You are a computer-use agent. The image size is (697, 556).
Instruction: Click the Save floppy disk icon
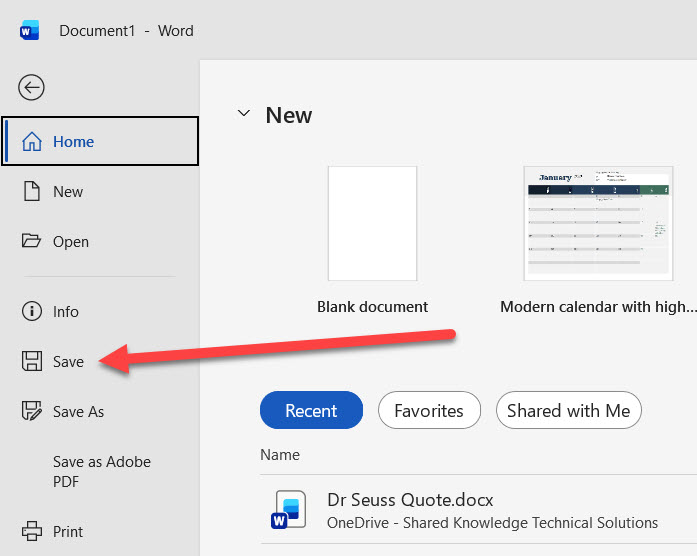point(32,361)
